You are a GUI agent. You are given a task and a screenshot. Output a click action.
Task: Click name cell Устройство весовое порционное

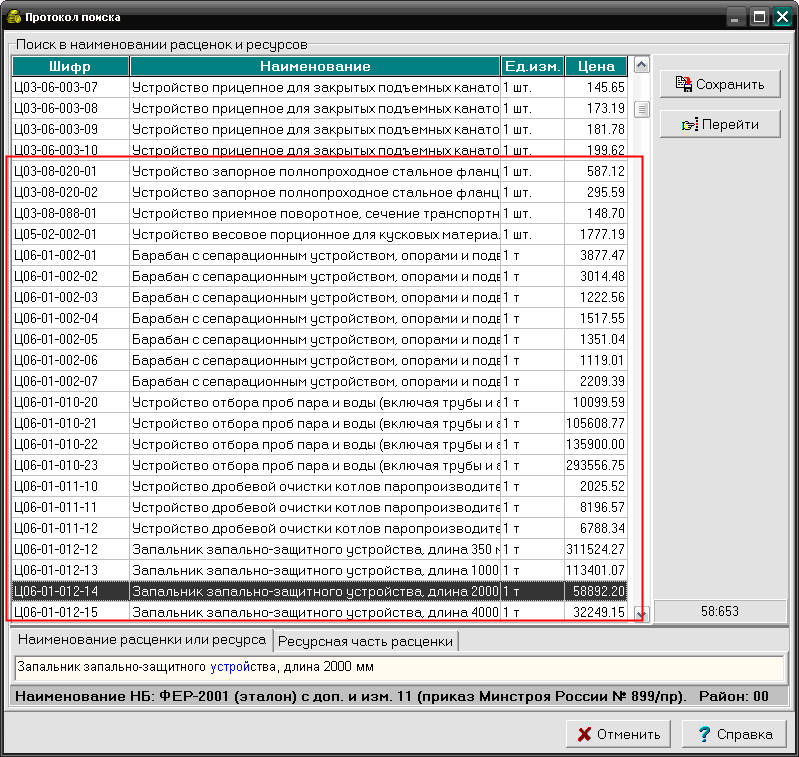pyautogui.click(x=315, y=234)
